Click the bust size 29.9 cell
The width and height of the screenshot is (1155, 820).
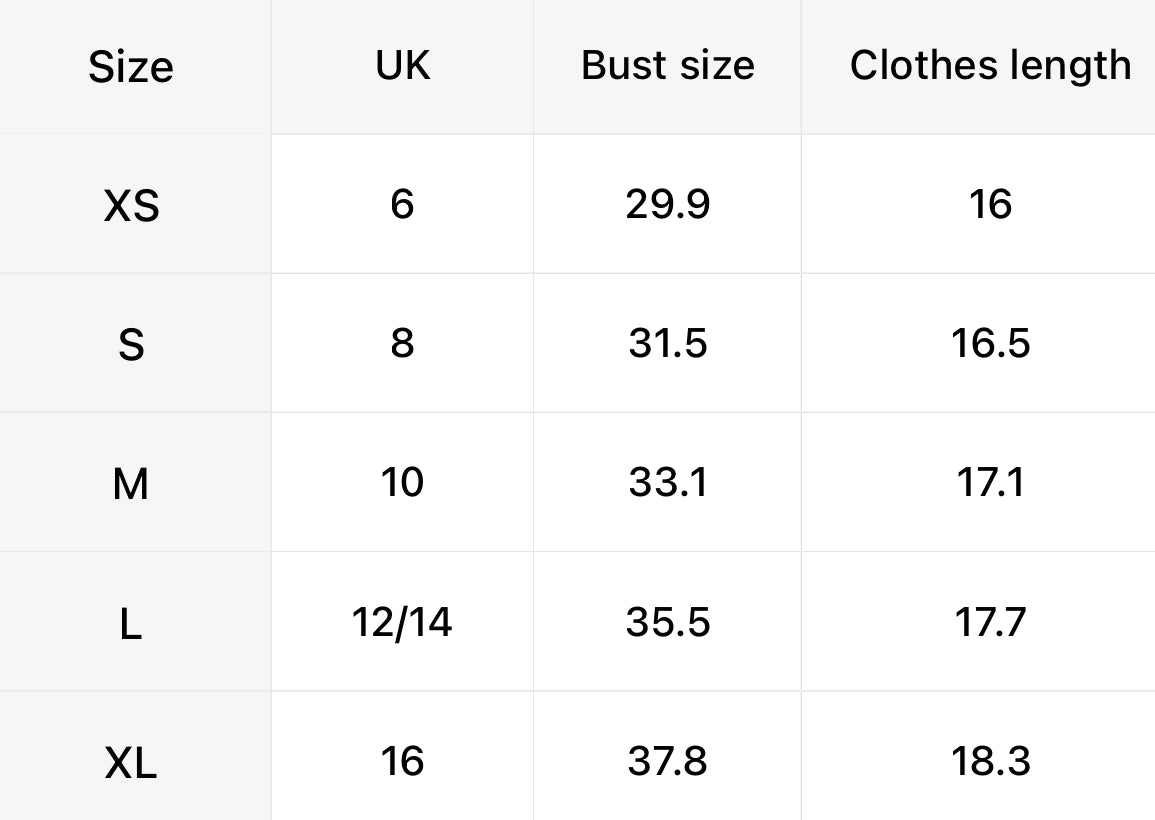pyautogui.click(x=667, y=203)
